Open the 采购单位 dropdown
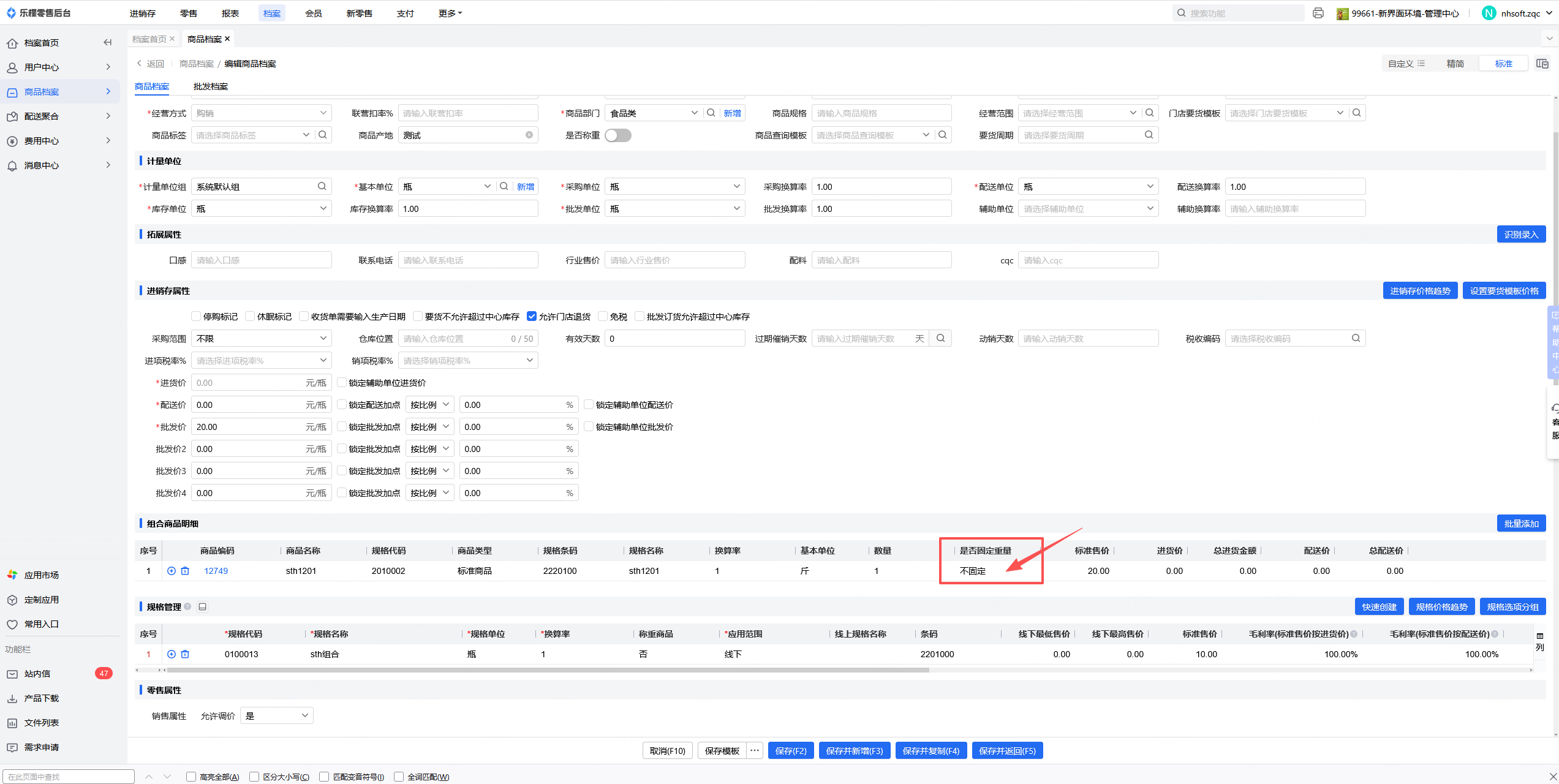Screen dimensions: 1559x784 (674, 187)
